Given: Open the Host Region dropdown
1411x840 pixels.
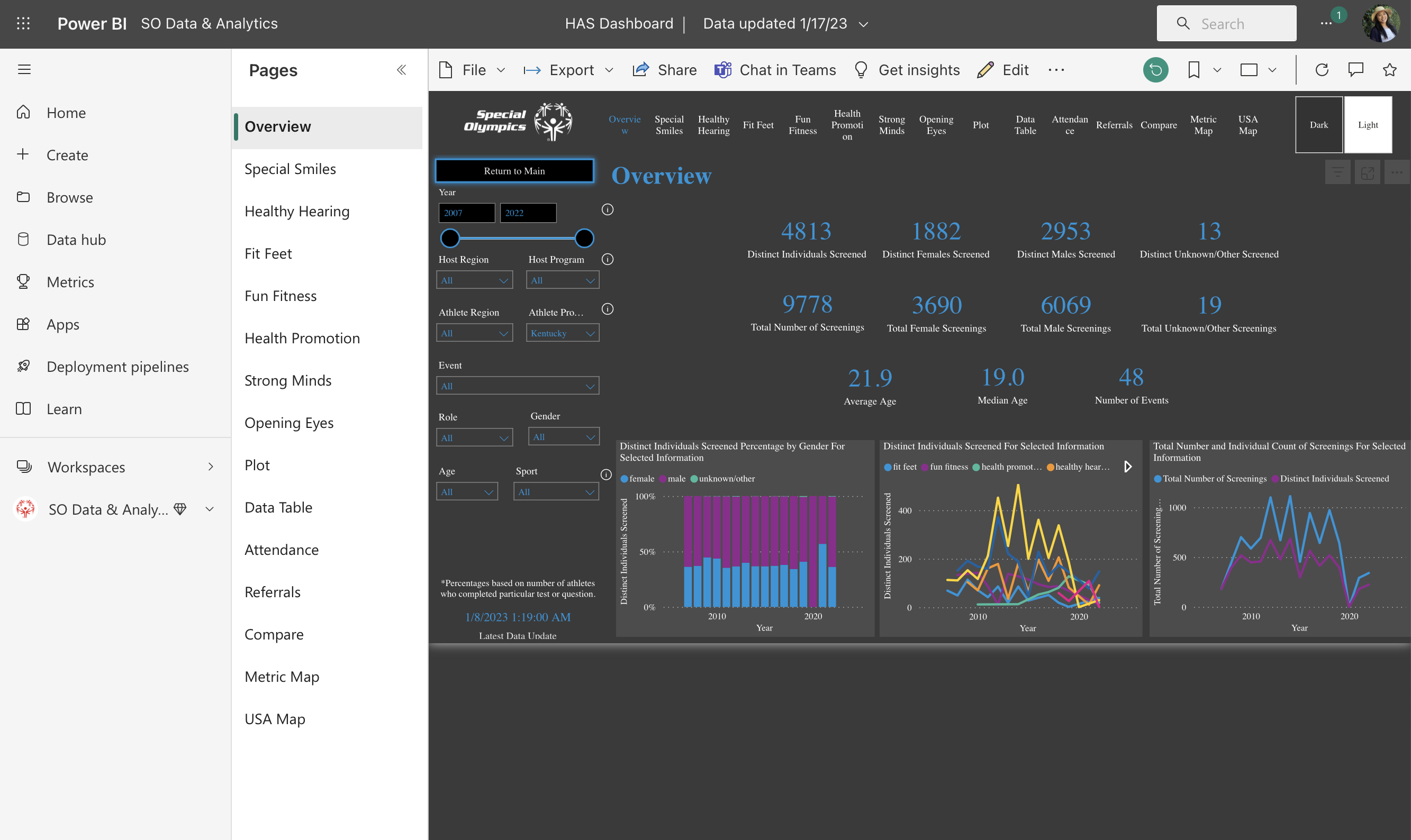Looking at the screenshot, I should click(475, 280).
